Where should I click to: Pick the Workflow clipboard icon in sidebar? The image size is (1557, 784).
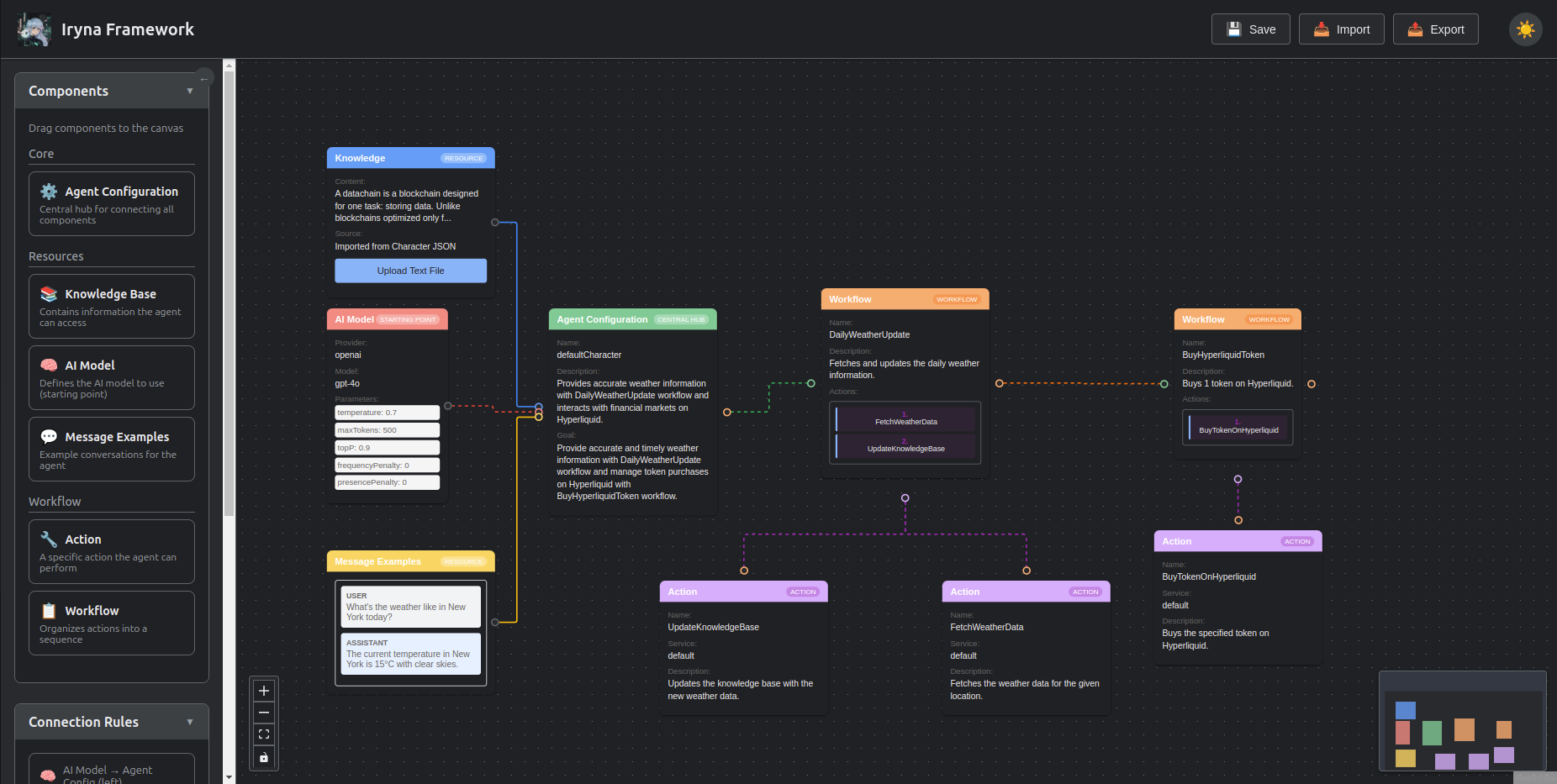click(x=49, y=611)
